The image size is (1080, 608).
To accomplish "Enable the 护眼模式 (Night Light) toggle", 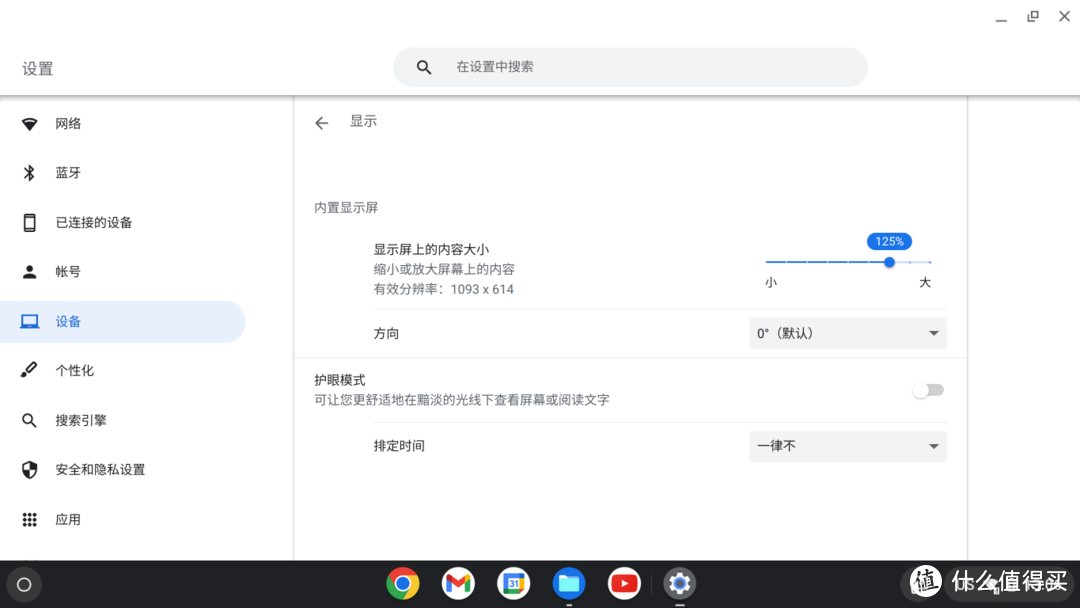I will click(x=928, y=390).
